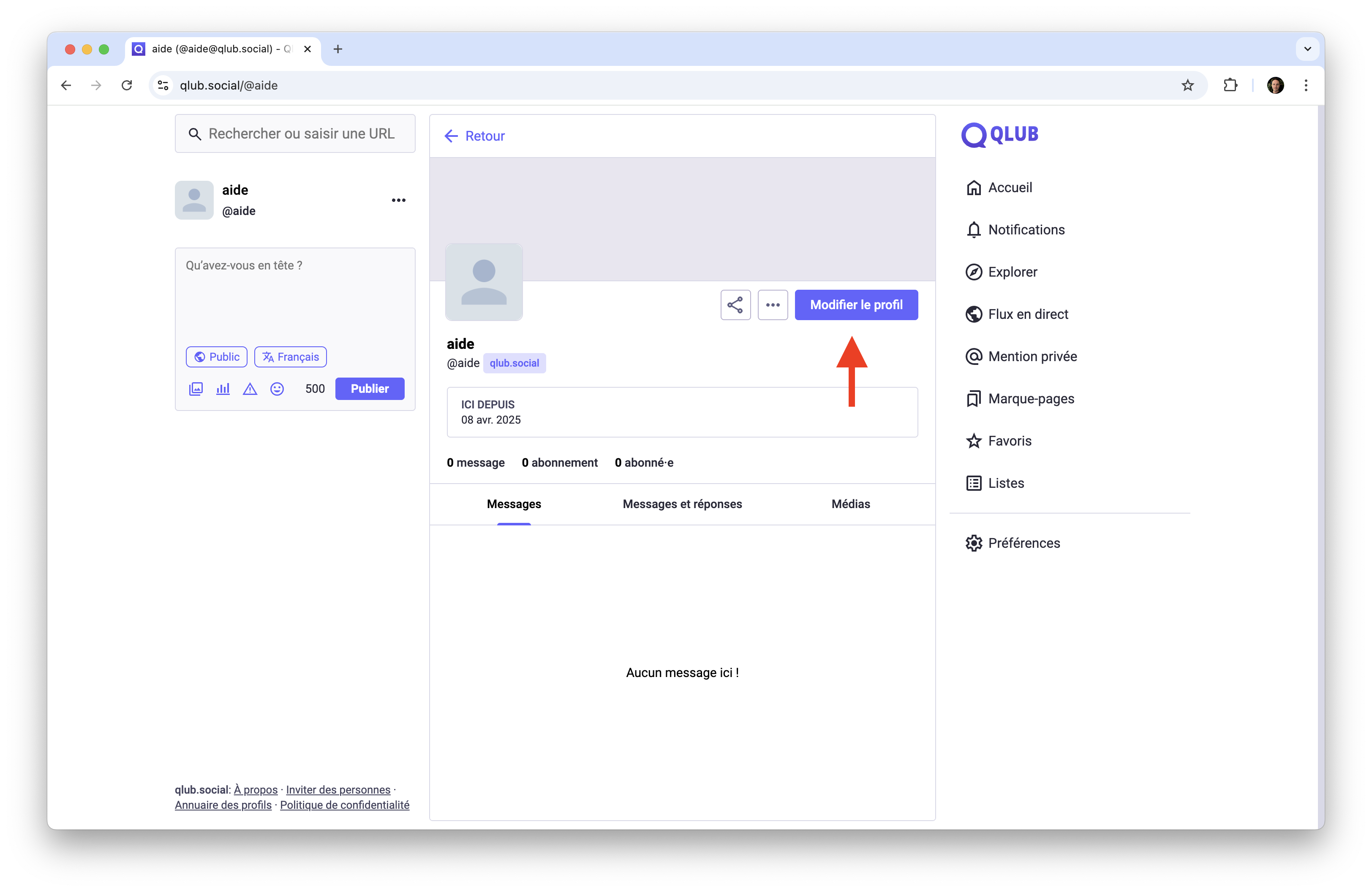The image size is (1372, 892).
Task: Open the À propos link
Action: click(x=256, y=790)
